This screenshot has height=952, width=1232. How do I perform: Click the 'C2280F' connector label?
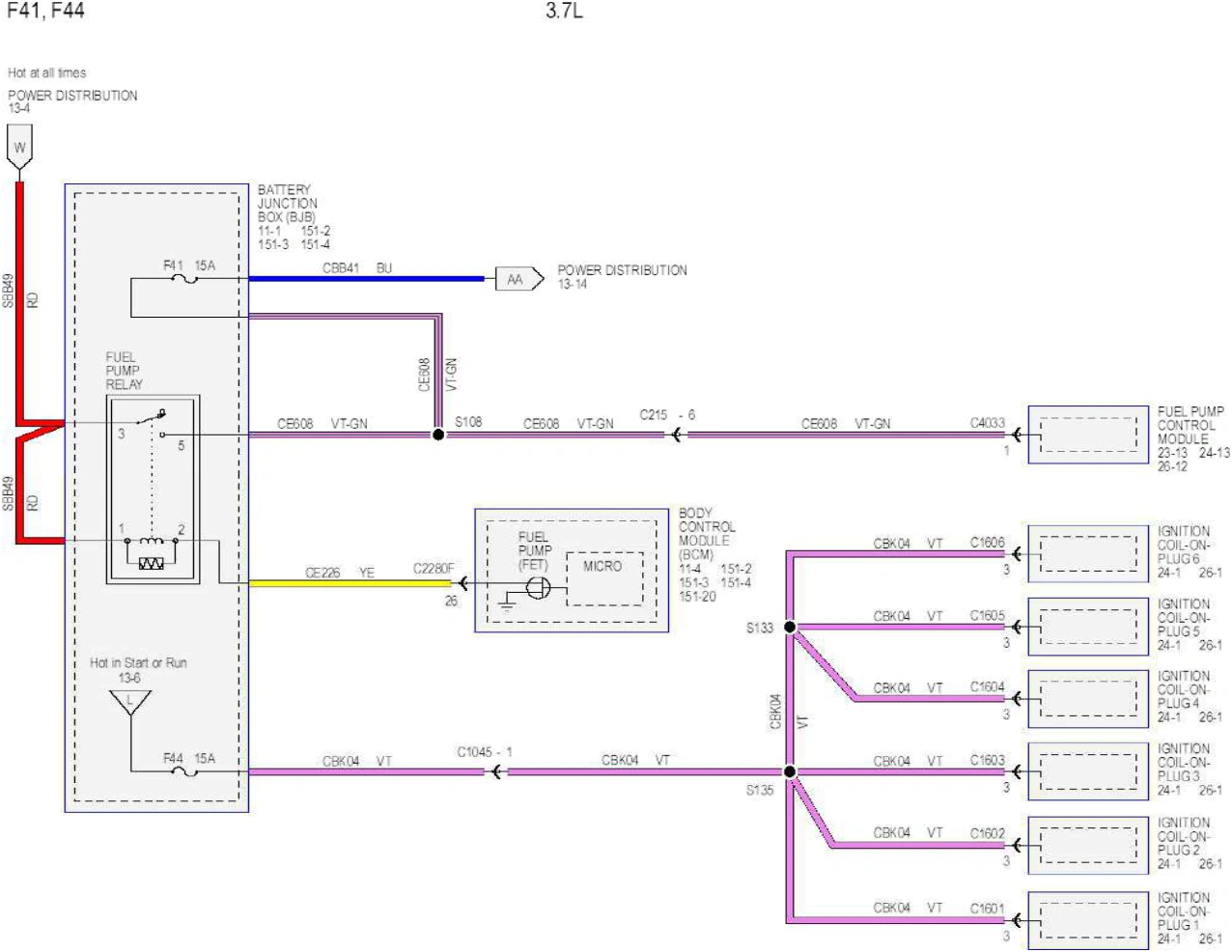(434, 569)
